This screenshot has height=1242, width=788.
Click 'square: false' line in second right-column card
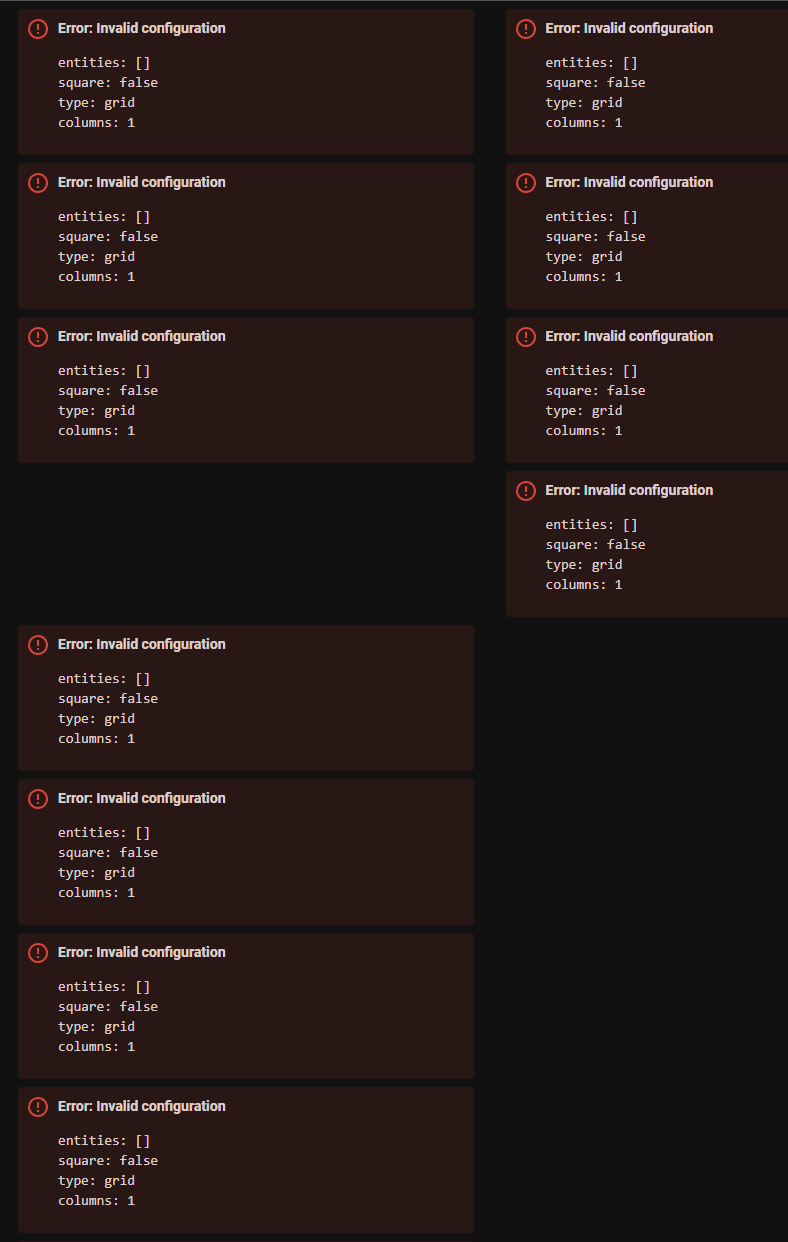[x=595, y=237]
